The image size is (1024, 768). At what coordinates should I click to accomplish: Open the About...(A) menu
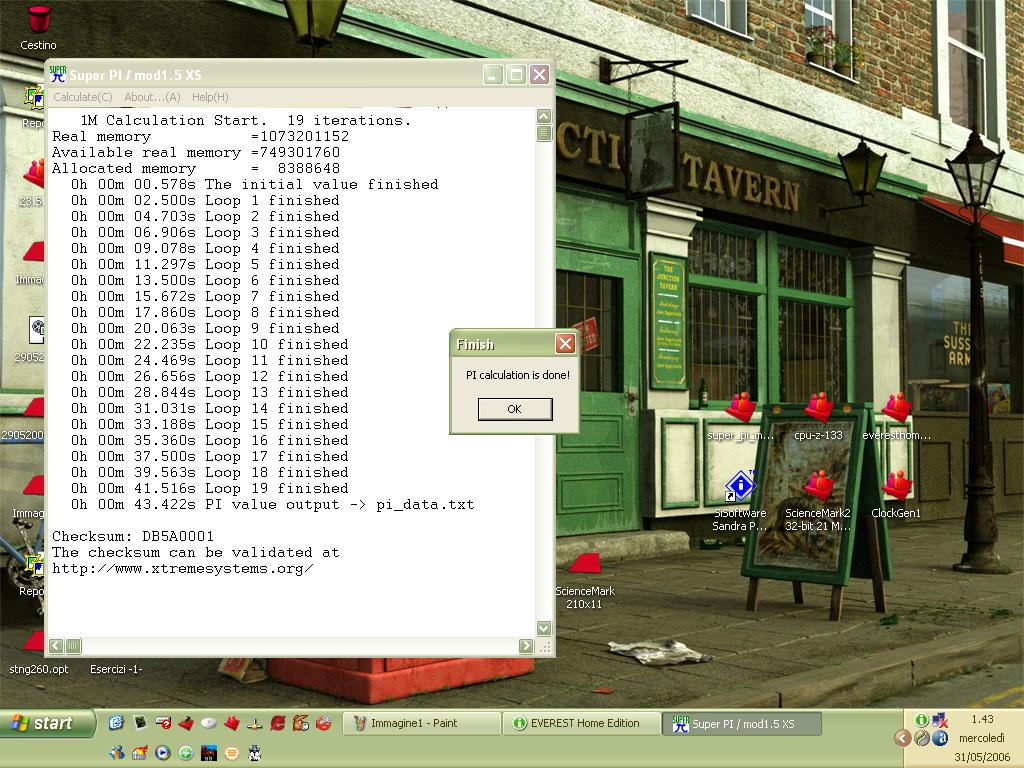click(152, 97)
